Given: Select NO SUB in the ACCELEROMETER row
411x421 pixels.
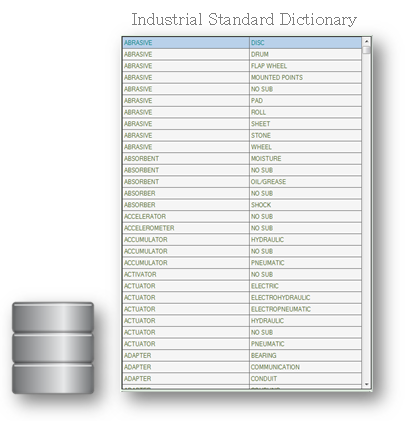Looking at the screenshot, I should (305, 228).
